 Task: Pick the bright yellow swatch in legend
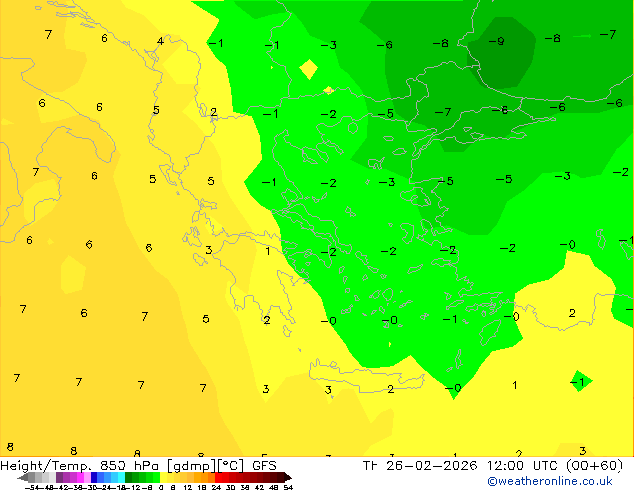coord(163,477)
